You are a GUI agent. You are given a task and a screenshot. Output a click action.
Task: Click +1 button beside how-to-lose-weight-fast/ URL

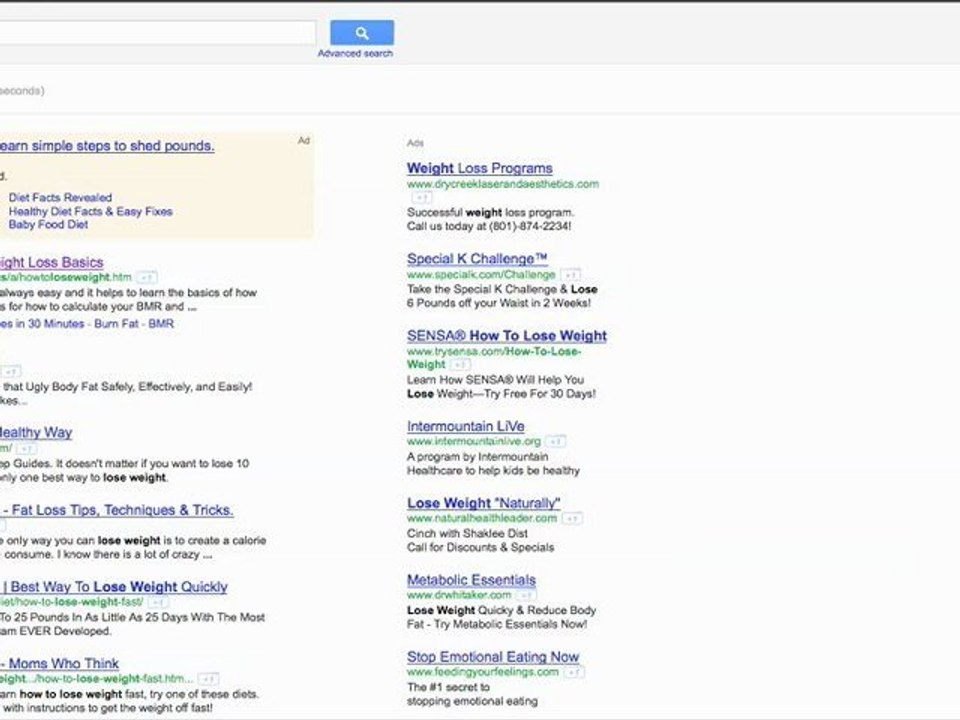(x=158, y=602)
